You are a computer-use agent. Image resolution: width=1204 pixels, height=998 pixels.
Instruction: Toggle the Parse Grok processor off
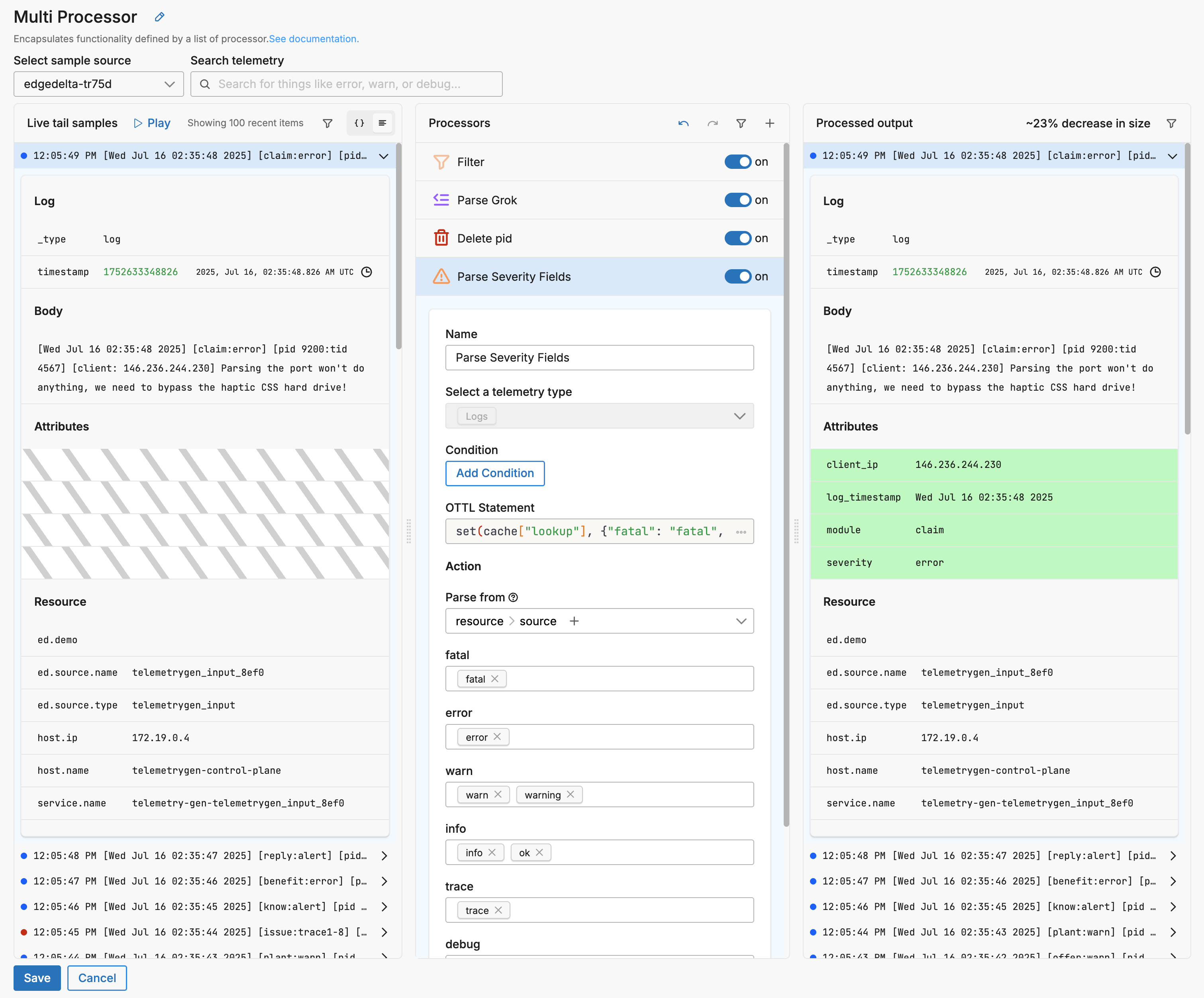pos(738,200)
